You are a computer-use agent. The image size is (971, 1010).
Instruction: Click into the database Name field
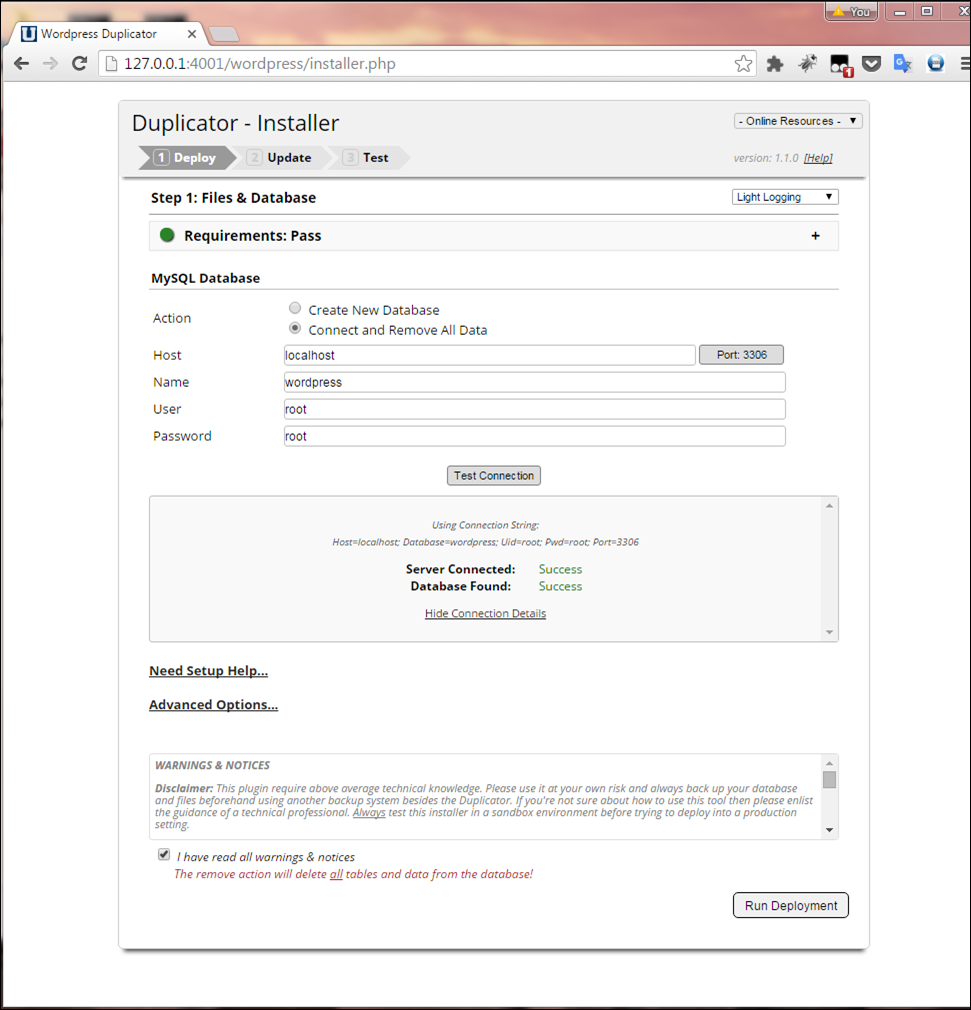coord(535,382)
